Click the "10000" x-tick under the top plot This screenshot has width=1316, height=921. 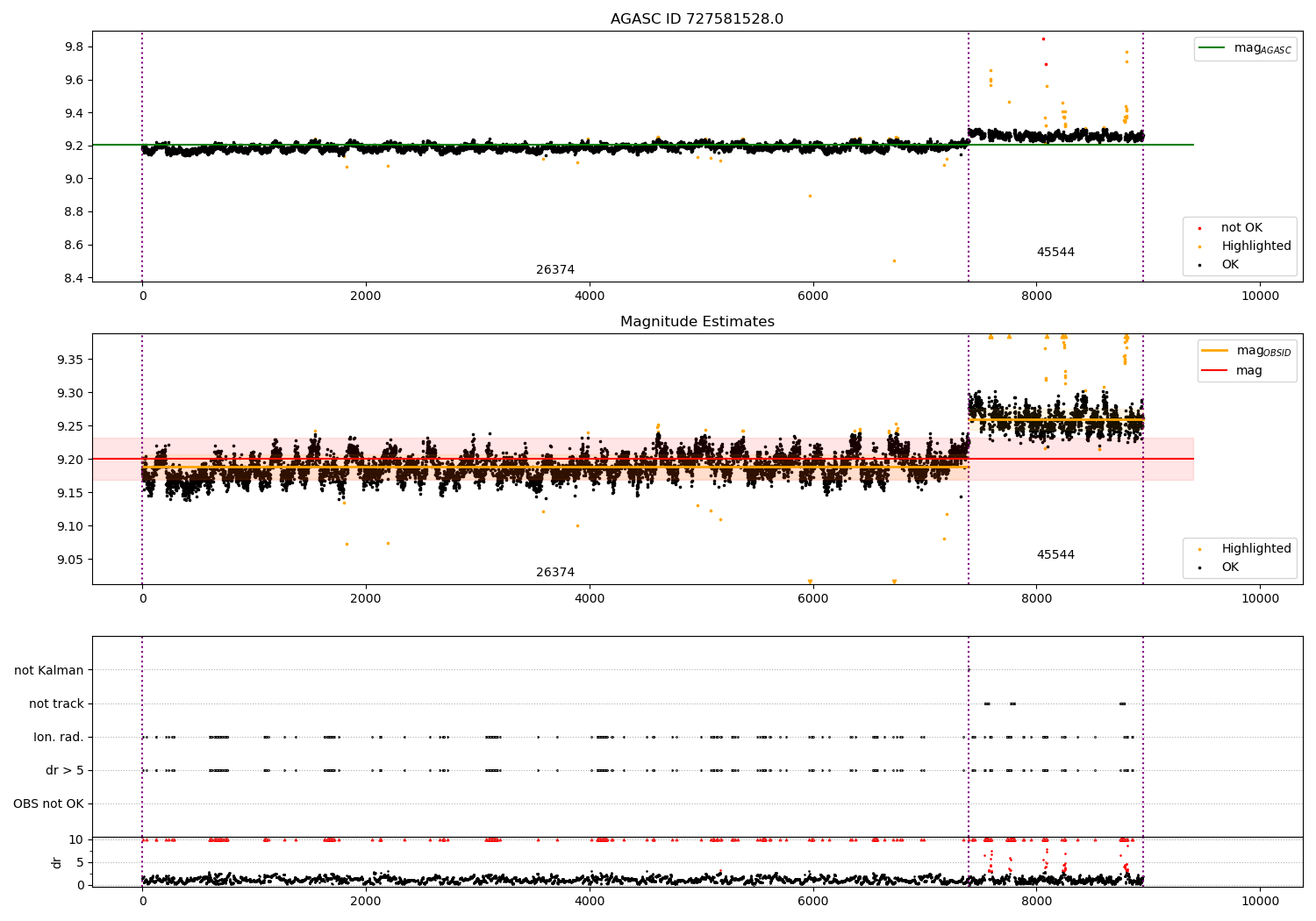1260,296
